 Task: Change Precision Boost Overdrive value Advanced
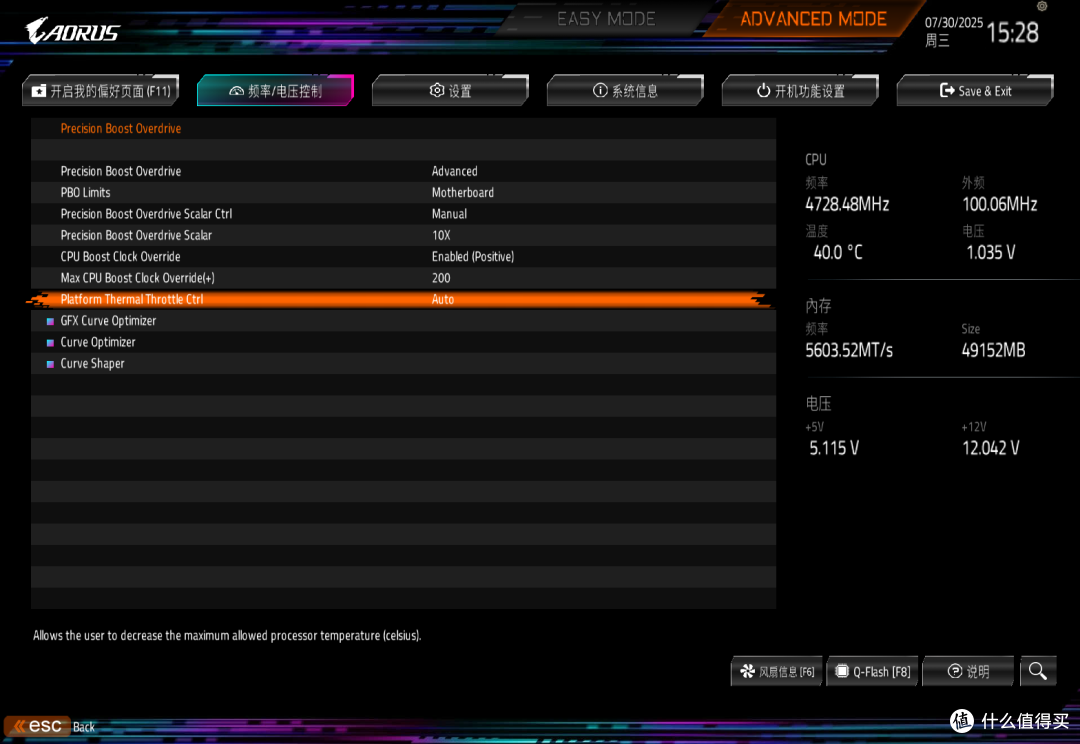(455, 171)
